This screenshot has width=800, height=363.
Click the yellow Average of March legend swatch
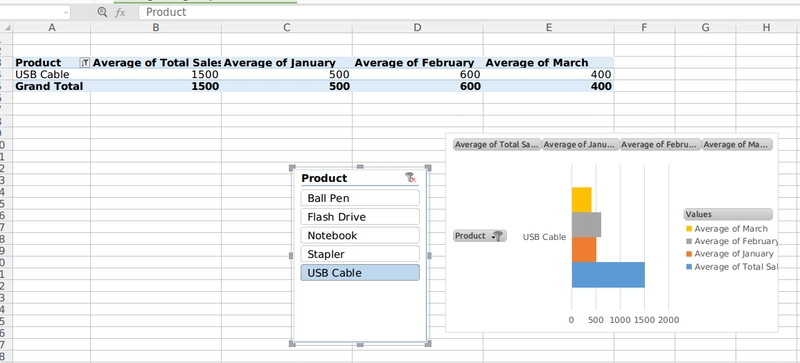(689, 229)
